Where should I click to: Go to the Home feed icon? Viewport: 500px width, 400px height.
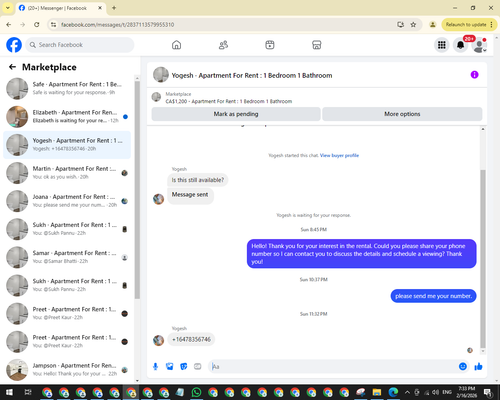tap(176, 45)
